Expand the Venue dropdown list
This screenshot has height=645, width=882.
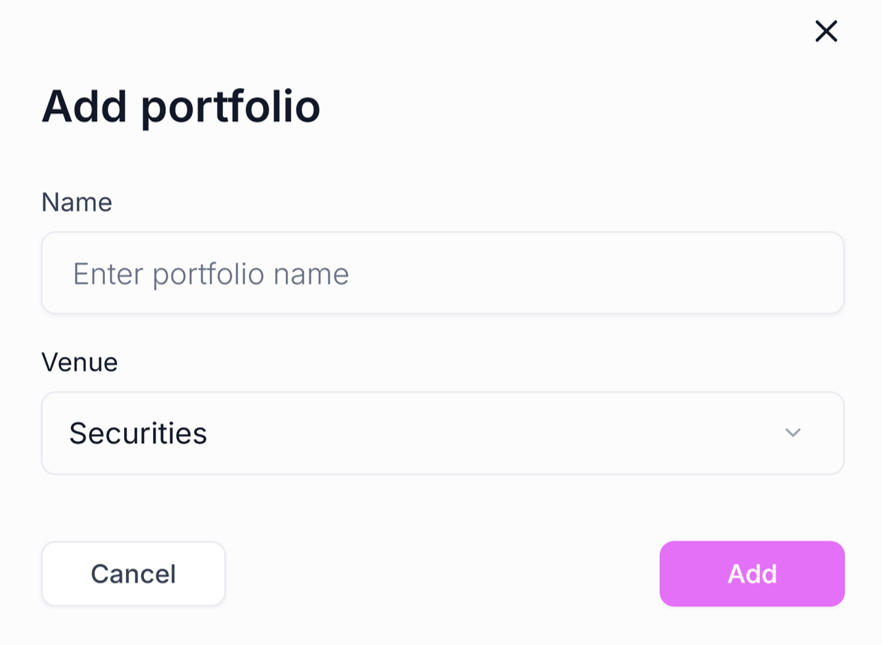442,433
